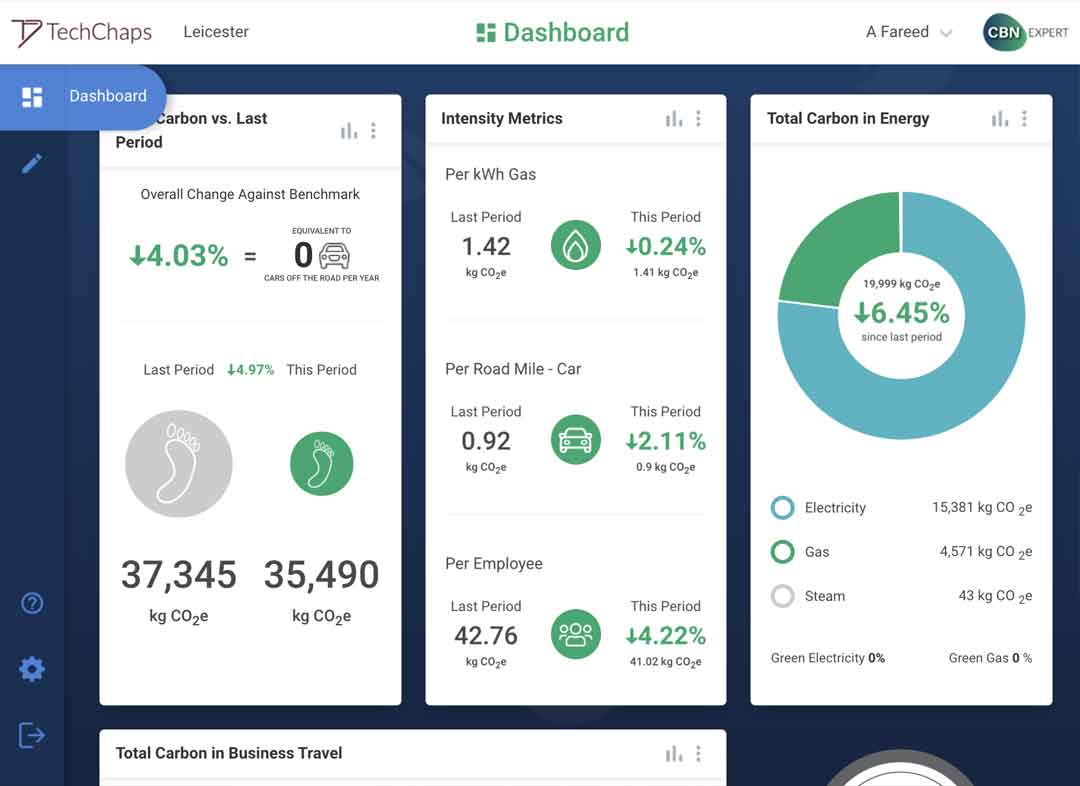Open three-dot menu on Intensity Metrics card

click(698, 119)
